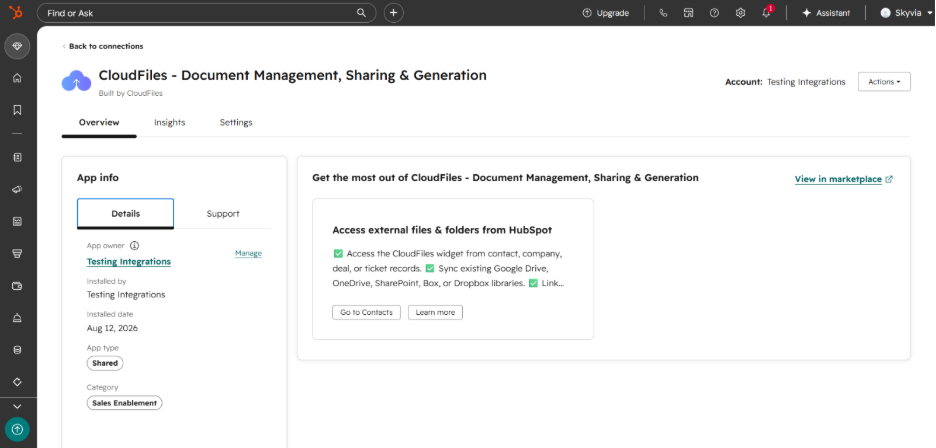The width and height of the screenshot is (936, 448).
Task: Focus the Find or Ask search field
Action: coord(207,13)
